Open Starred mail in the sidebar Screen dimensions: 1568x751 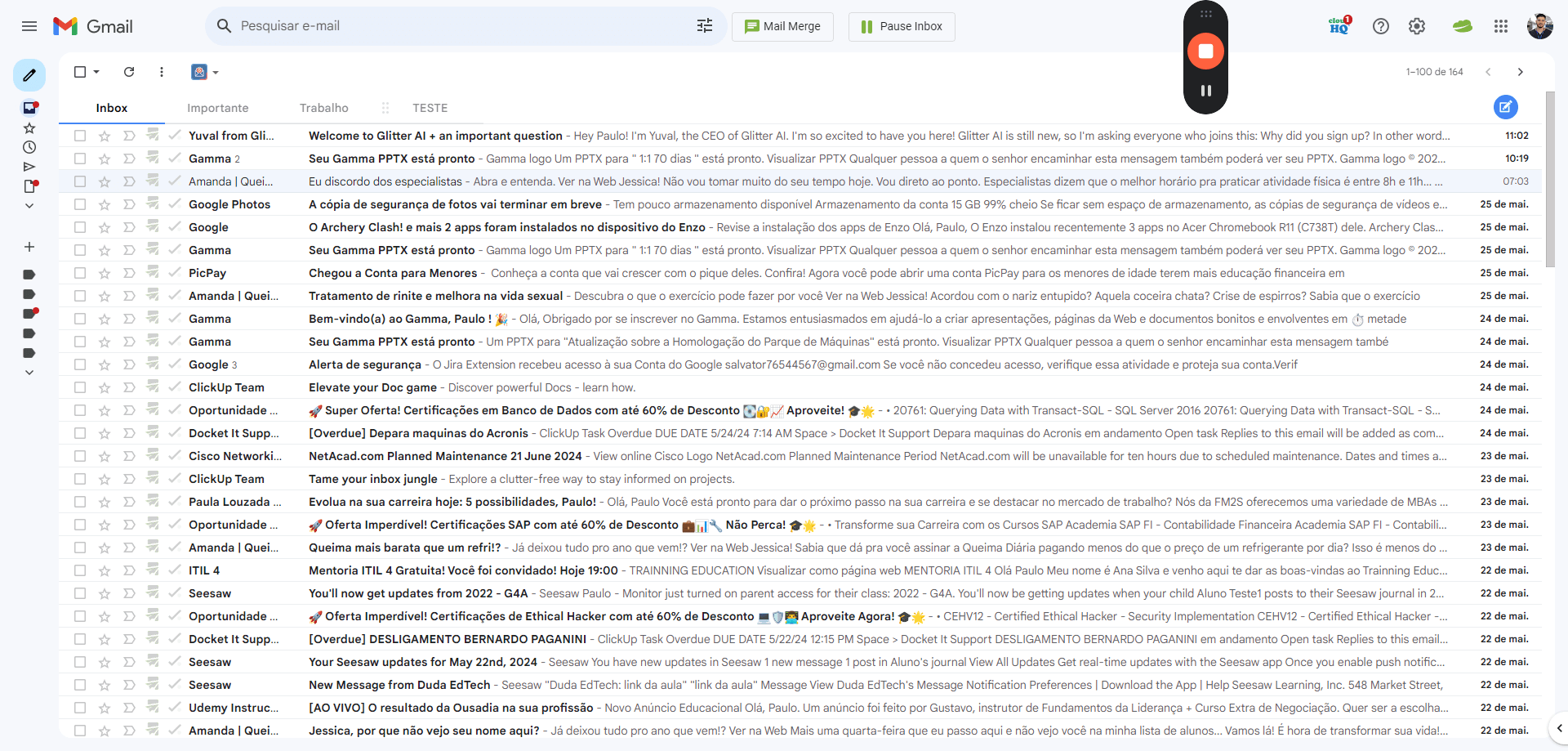pyautogui.click(x=29, y=127)
